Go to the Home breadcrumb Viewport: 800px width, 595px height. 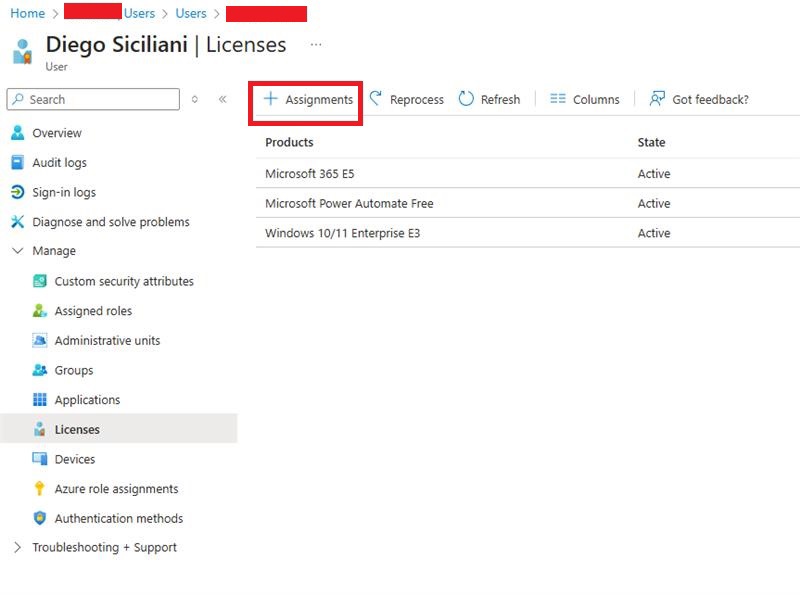(28, 13)
